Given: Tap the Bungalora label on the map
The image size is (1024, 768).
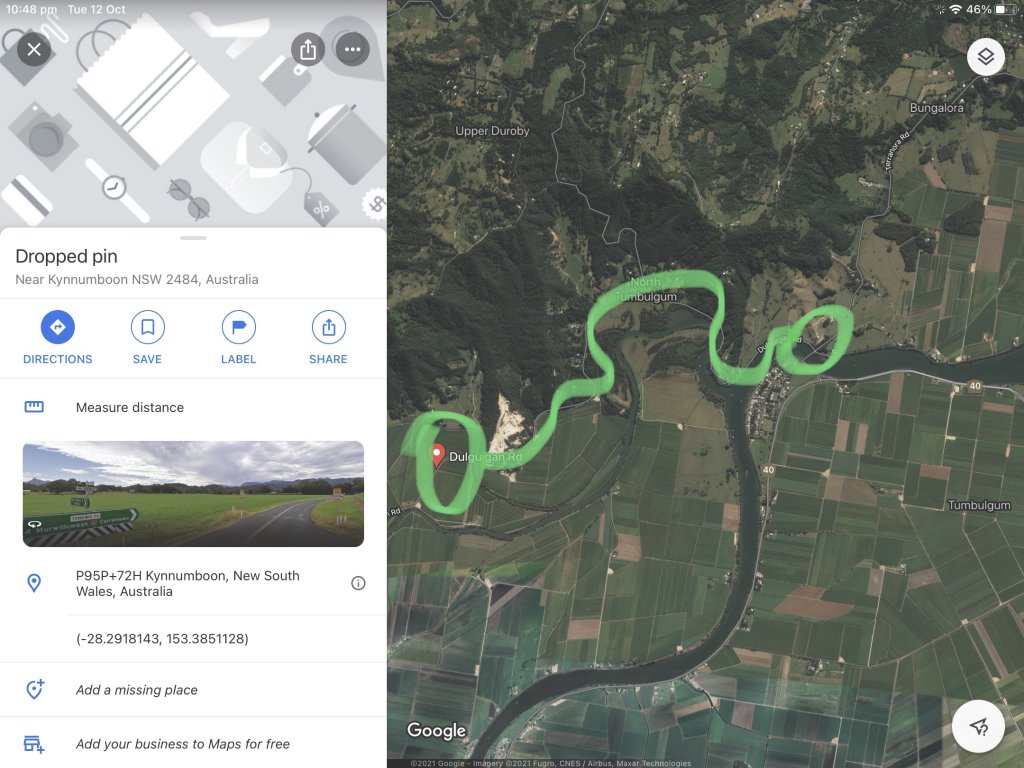Looking at the screenshot, I should pyautogui.click(x=936, y=108).
